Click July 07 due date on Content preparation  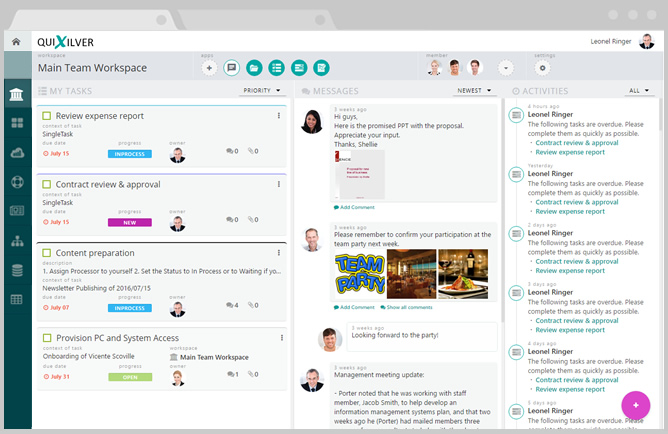56,308
